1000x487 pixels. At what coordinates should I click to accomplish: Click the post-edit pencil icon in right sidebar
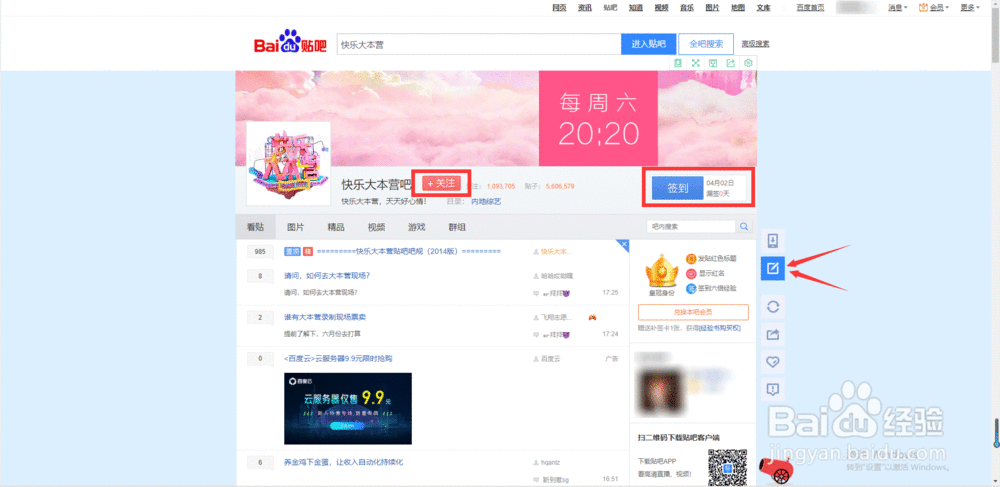pyautogui.click(x=772, y=268)
